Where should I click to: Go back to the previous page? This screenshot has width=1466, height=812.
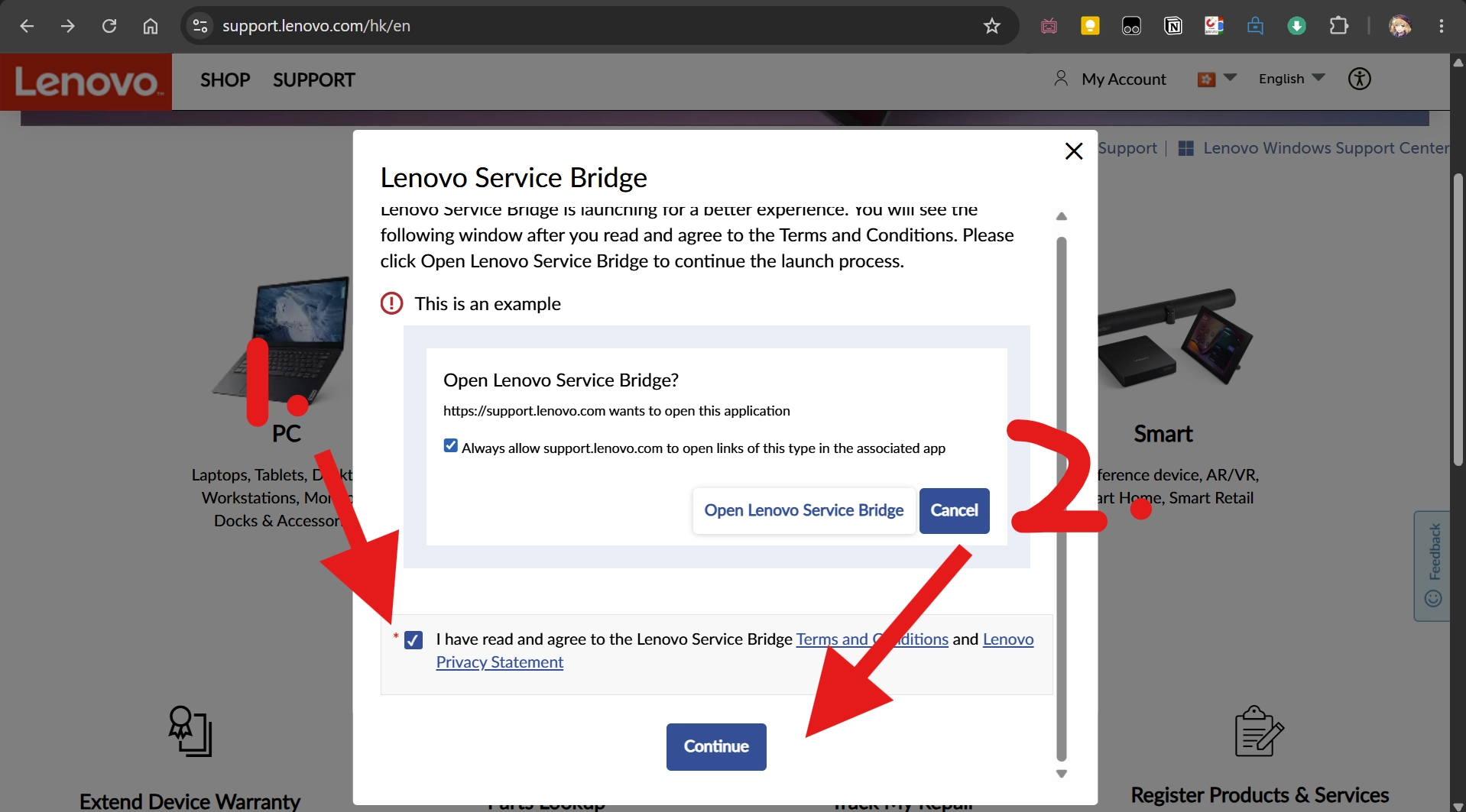click(27, 26)
